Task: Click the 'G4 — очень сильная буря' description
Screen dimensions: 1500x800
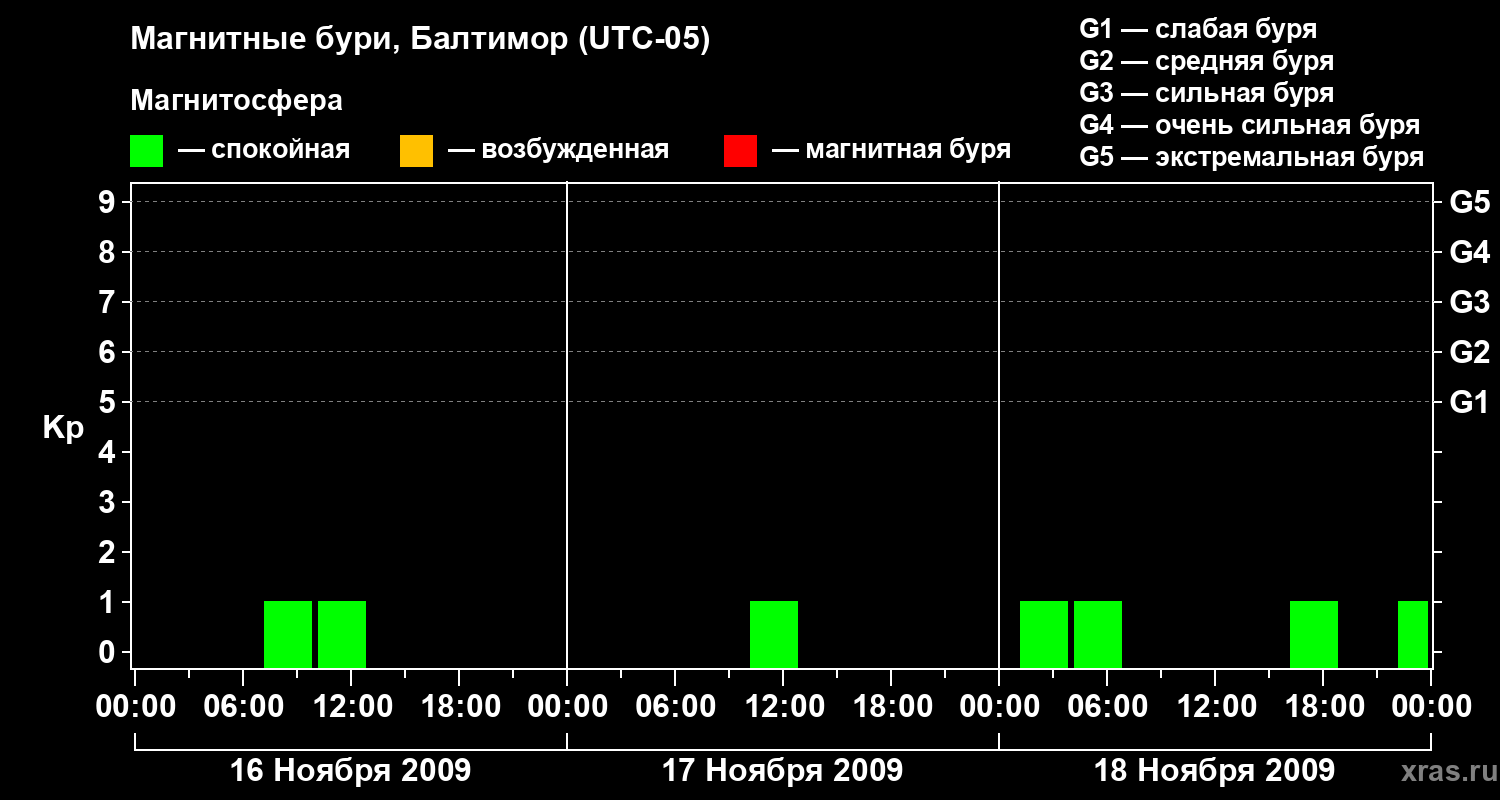Action: click(1250, 125)
